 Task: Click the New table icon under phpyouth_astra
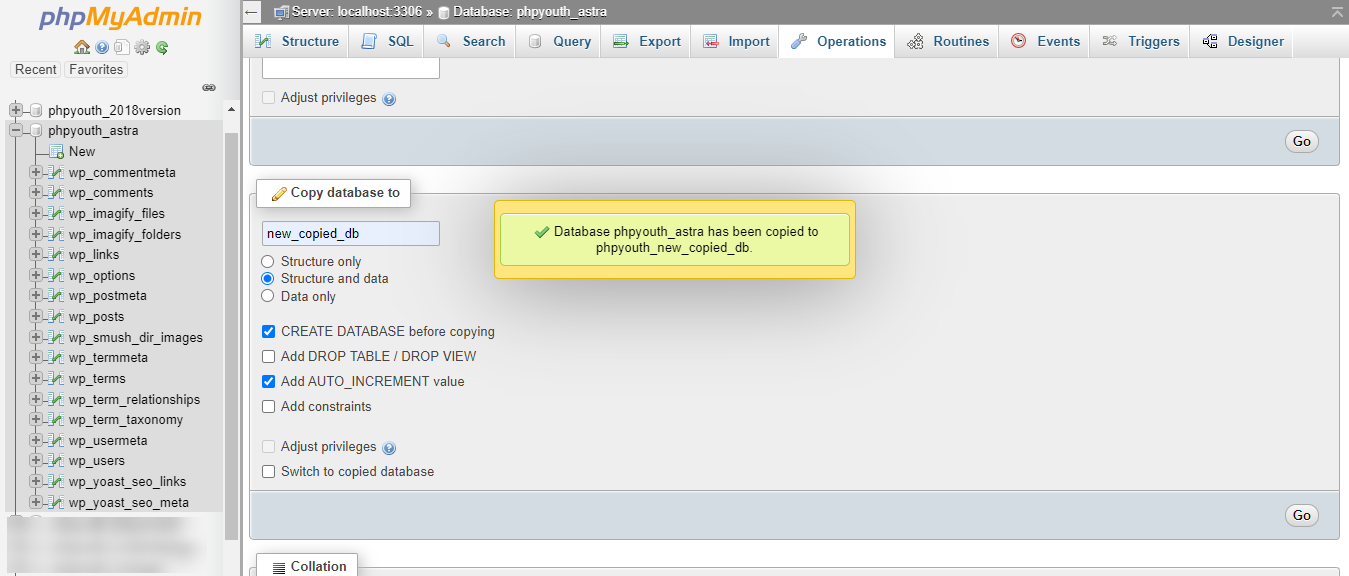56,152
